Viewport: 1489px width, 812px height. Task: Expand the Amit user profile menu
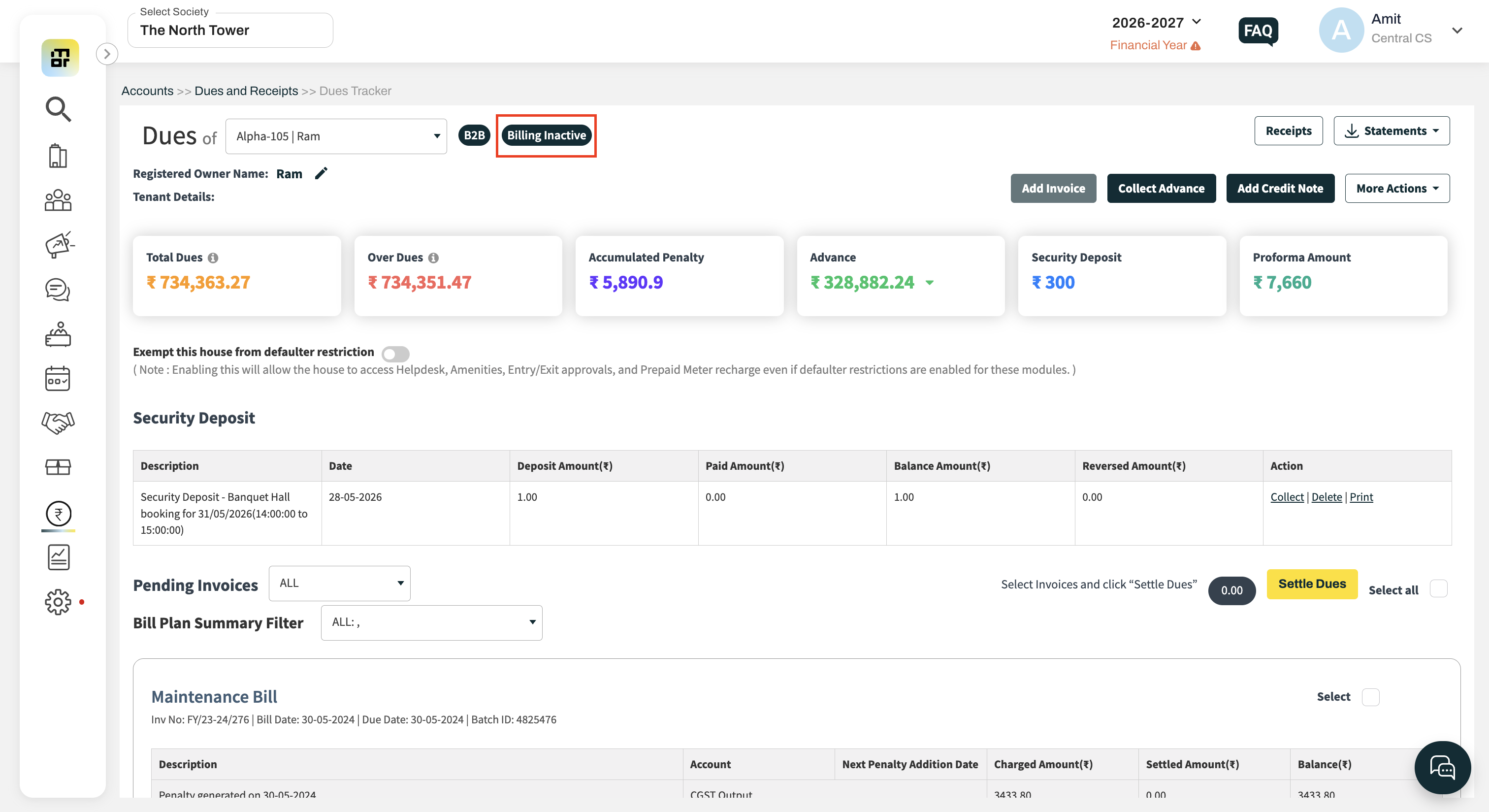(x=1457, y=31)
